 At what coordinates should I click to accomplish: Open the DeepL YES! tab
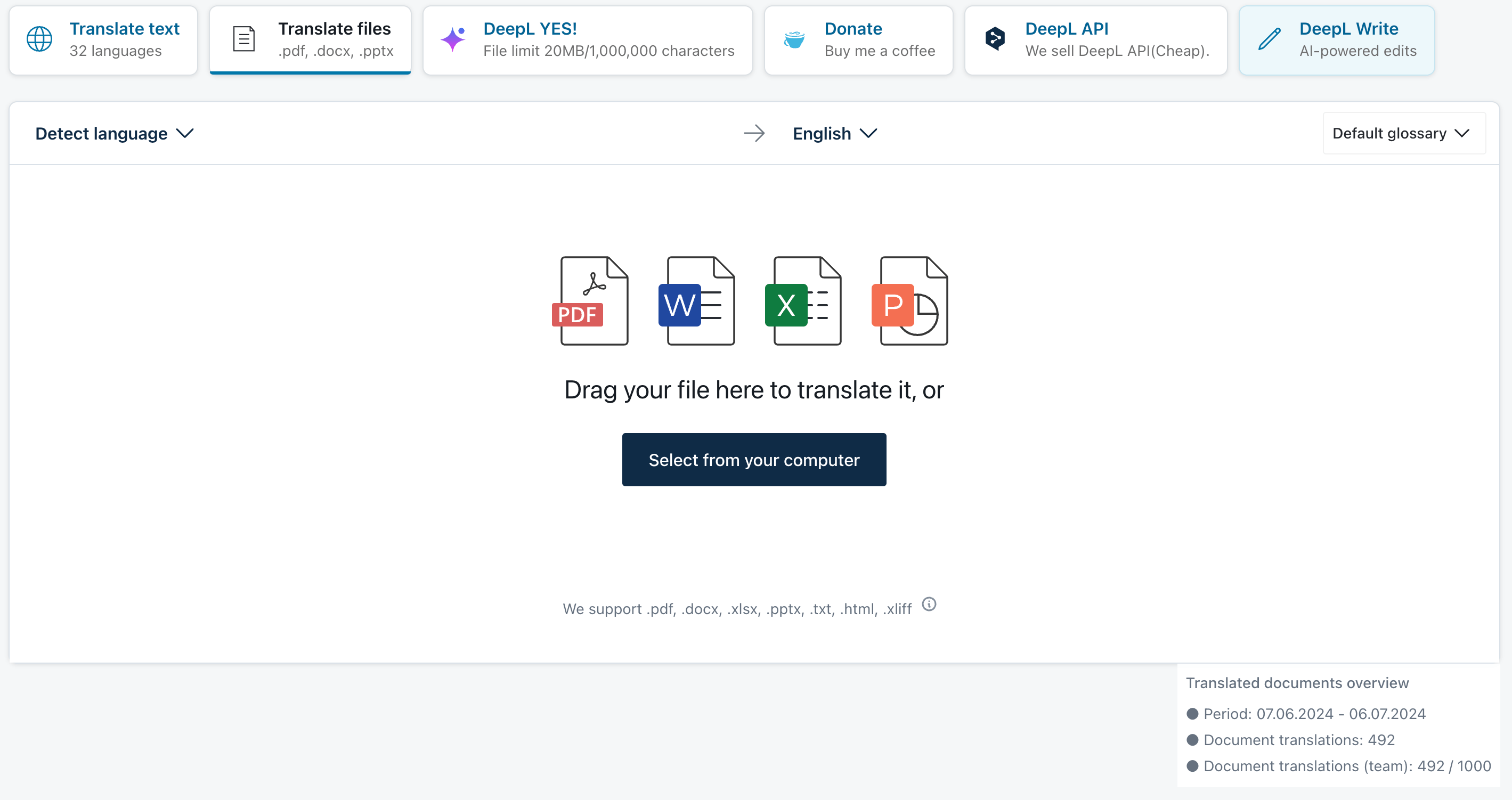tap(588, 40)
